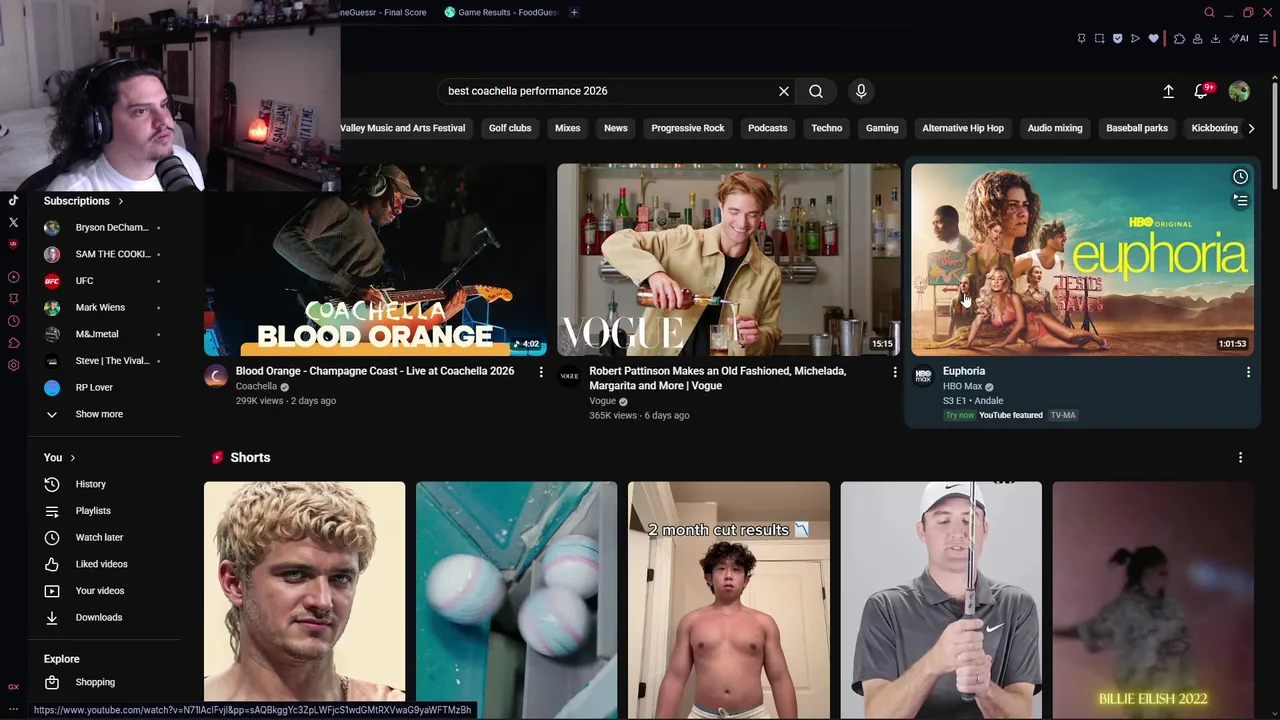This screenshot has height=720, width=1280.
Task: Click the YouTube search magnifier button
Action: (816, 91)
